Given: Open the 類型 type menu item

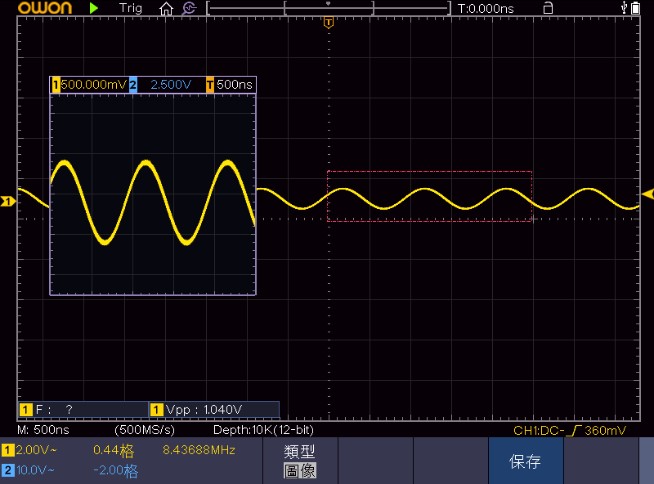Looking at the screenshot, I should pos(299,451).
